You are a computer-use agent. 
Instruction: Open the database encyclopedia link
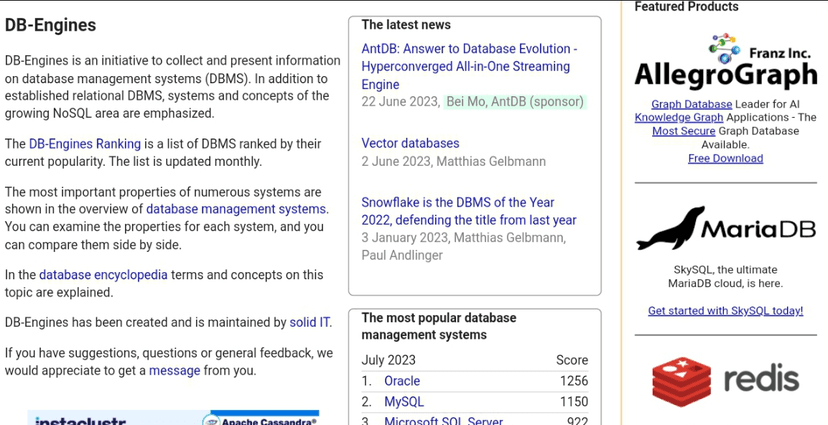pos(103,275)
